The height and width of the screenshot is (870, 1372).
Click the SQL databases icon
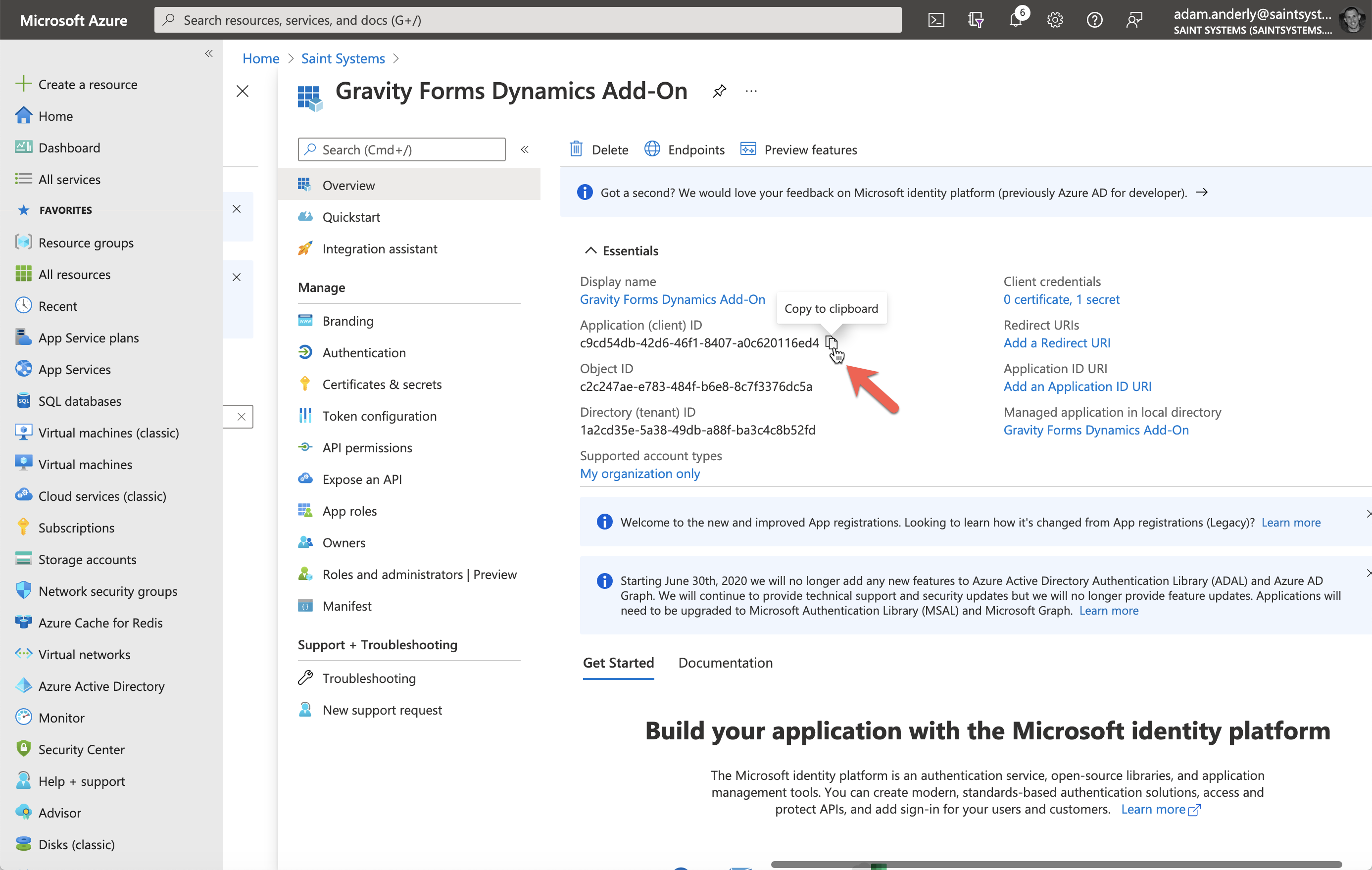(23, 400)
